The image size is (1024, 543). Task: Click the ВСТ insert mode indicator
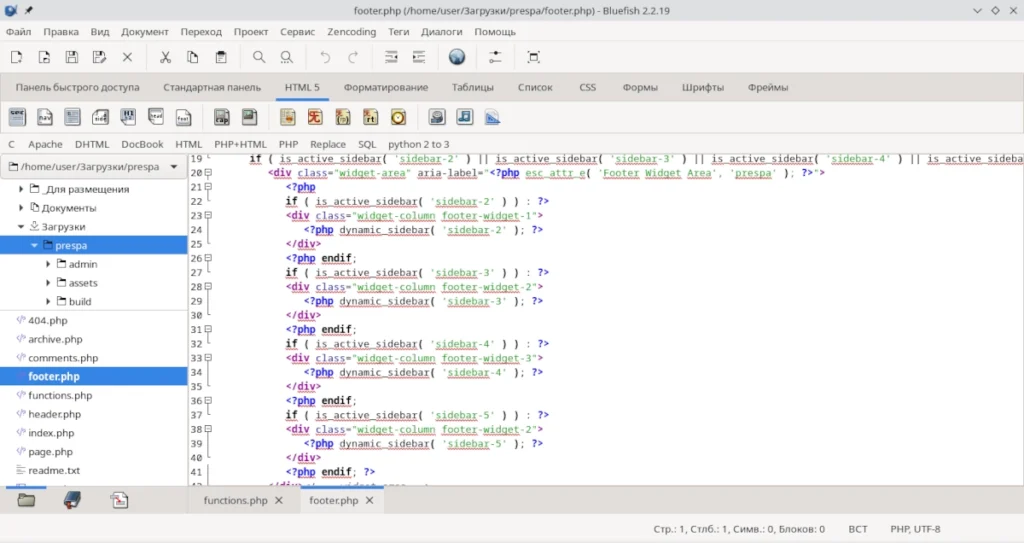point(857,529)
